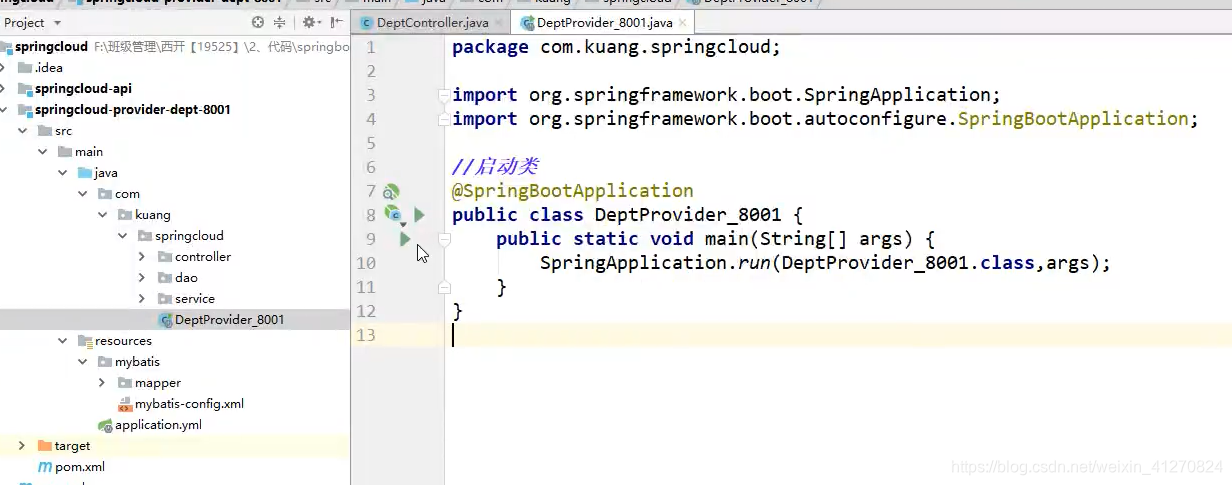This screenshot has height=485, width=1232.
Task: Expand the .idea folder
Action: tap(3, 68)
